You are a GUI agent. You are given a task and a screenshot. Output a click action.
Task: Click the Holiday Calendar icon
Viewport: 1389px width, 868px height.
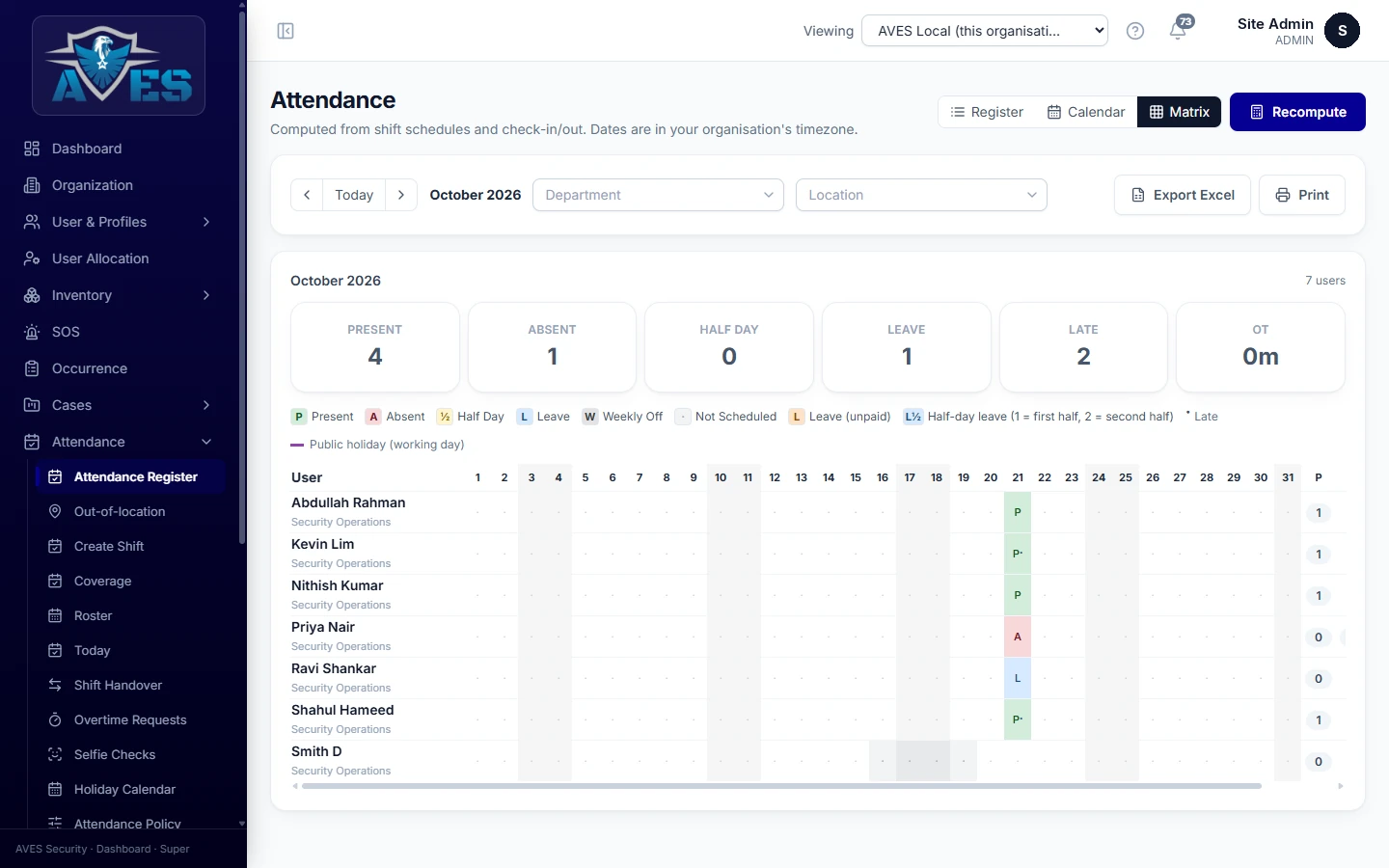click(x=55, y=789)
